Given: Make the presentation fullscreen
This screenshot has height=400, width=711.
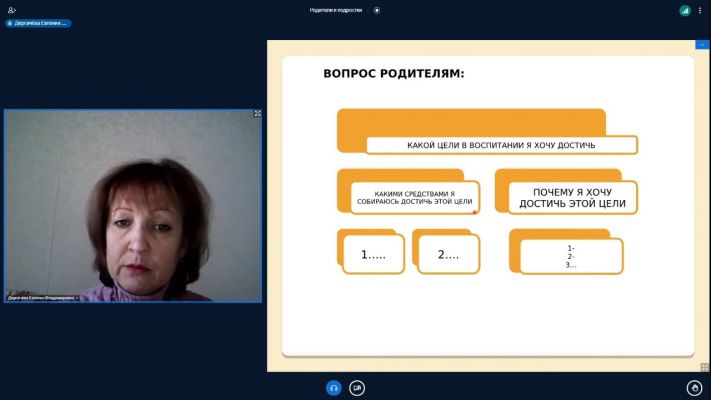Looking at the screenshot, I should pyautogui.click(x=704, y=366).
